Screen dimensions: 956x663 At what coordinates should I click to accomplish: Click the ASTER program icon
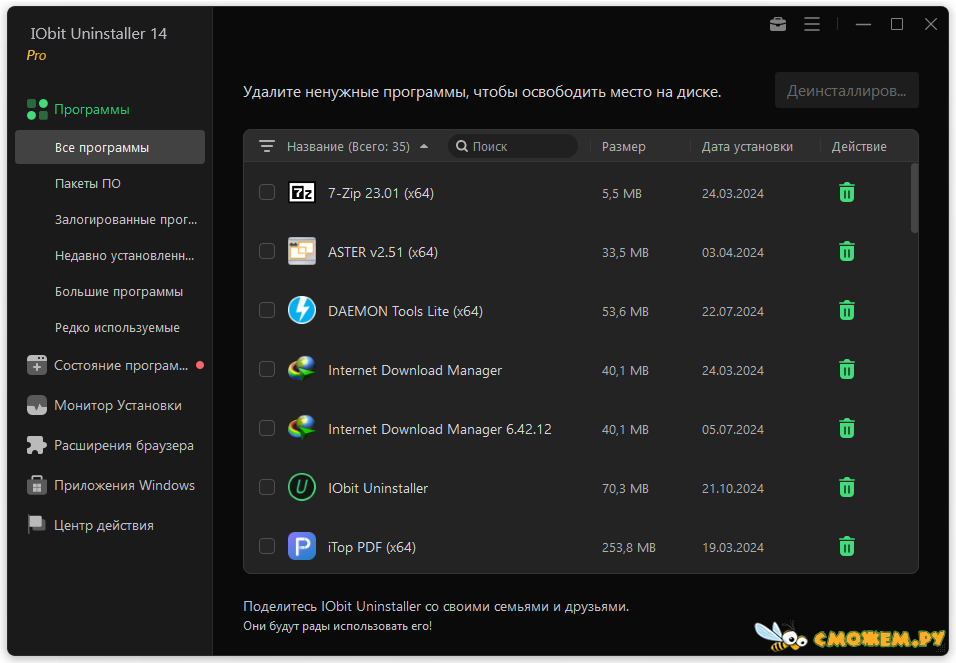302,251
